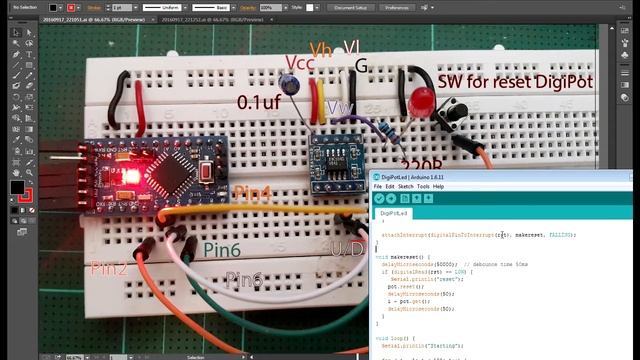Select the Slice tool
640x360 pixels.
(29, 162)
